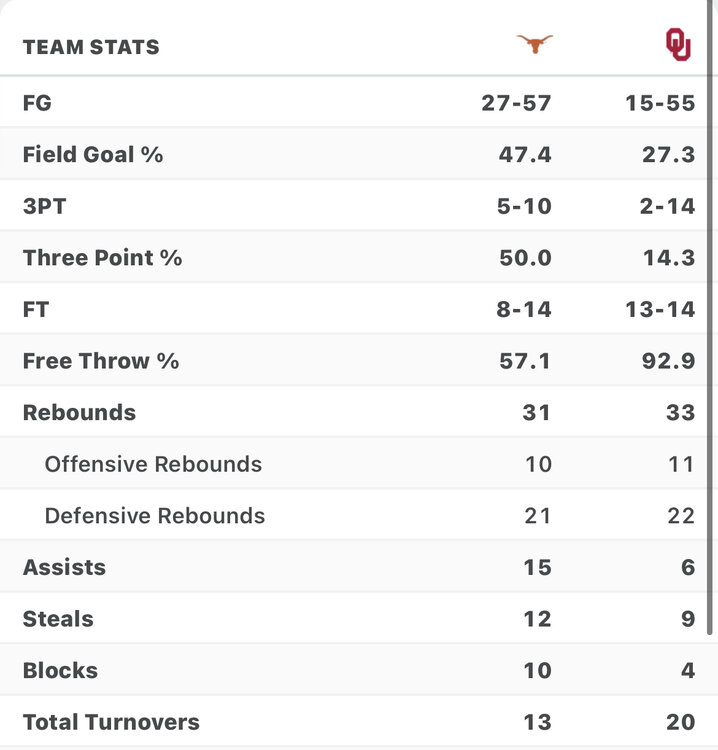Select the TEAM STATS header
718x750 pixels.
[91, 47]
